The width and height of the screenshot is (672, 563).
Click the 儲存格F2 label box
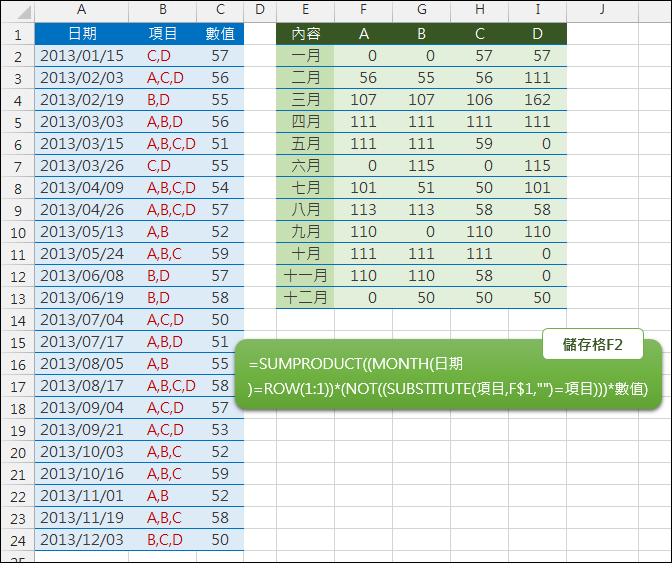tap(593, 344)
